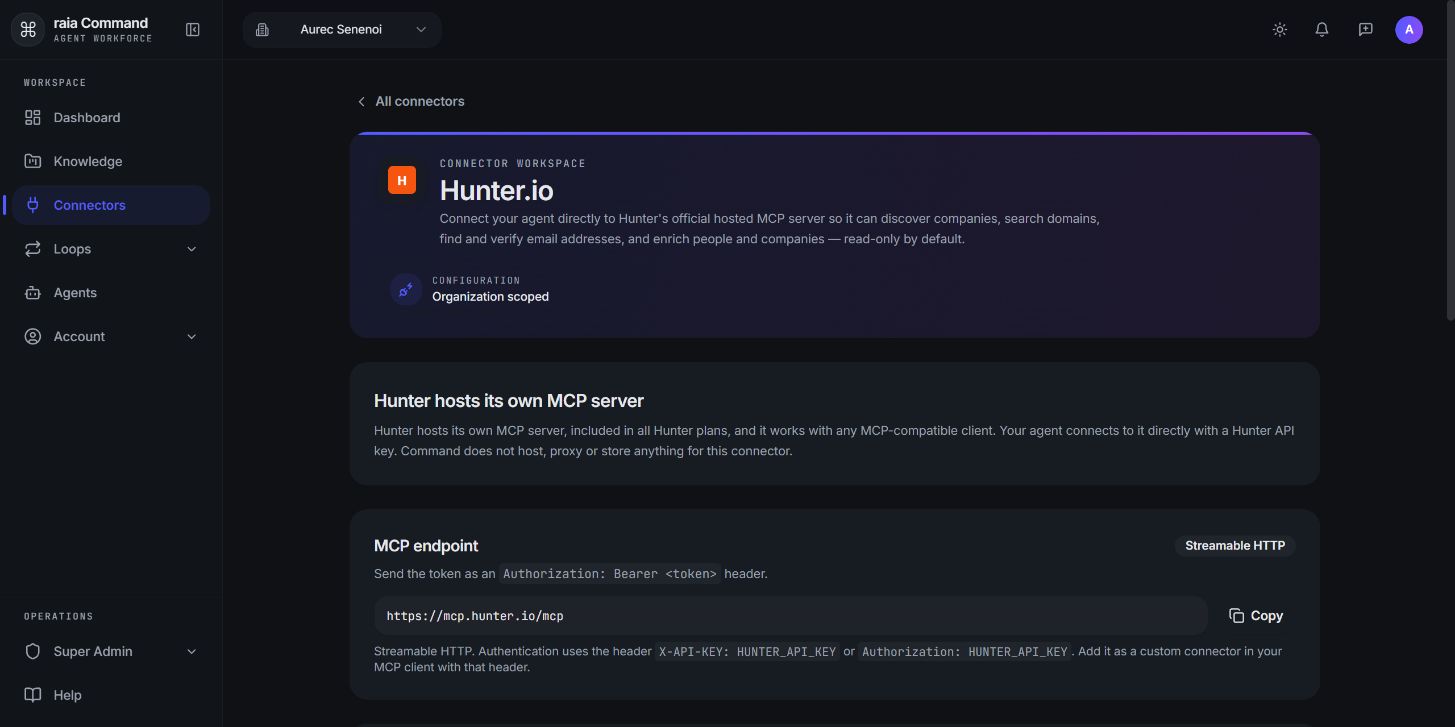This screenshot has width=1455, height=727.
Task: Click the X-API-KEY: HUNTER_API_KEY code snippet
Action: [x=747, y=652]
